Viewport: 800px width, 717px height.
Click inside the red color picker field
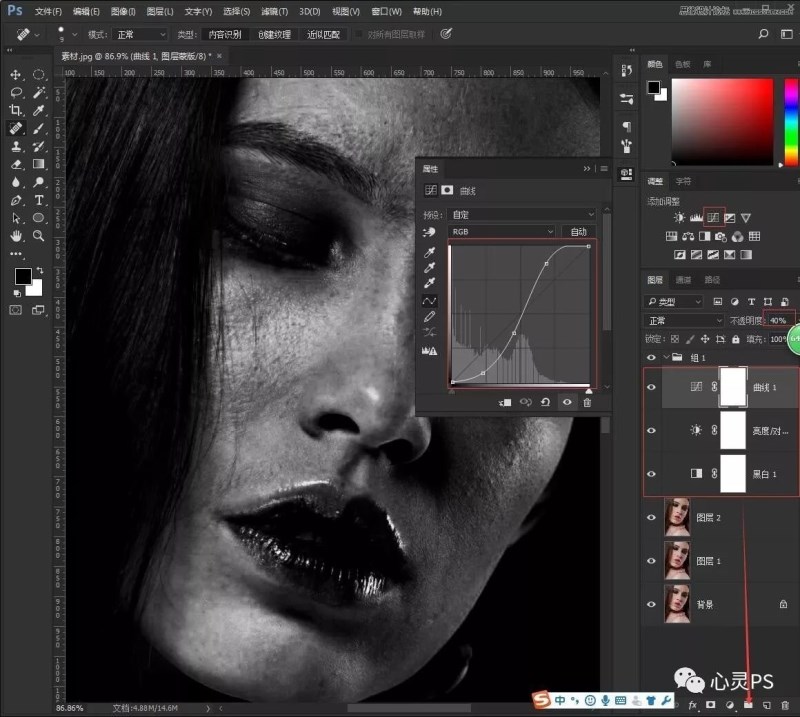(722, 121)
